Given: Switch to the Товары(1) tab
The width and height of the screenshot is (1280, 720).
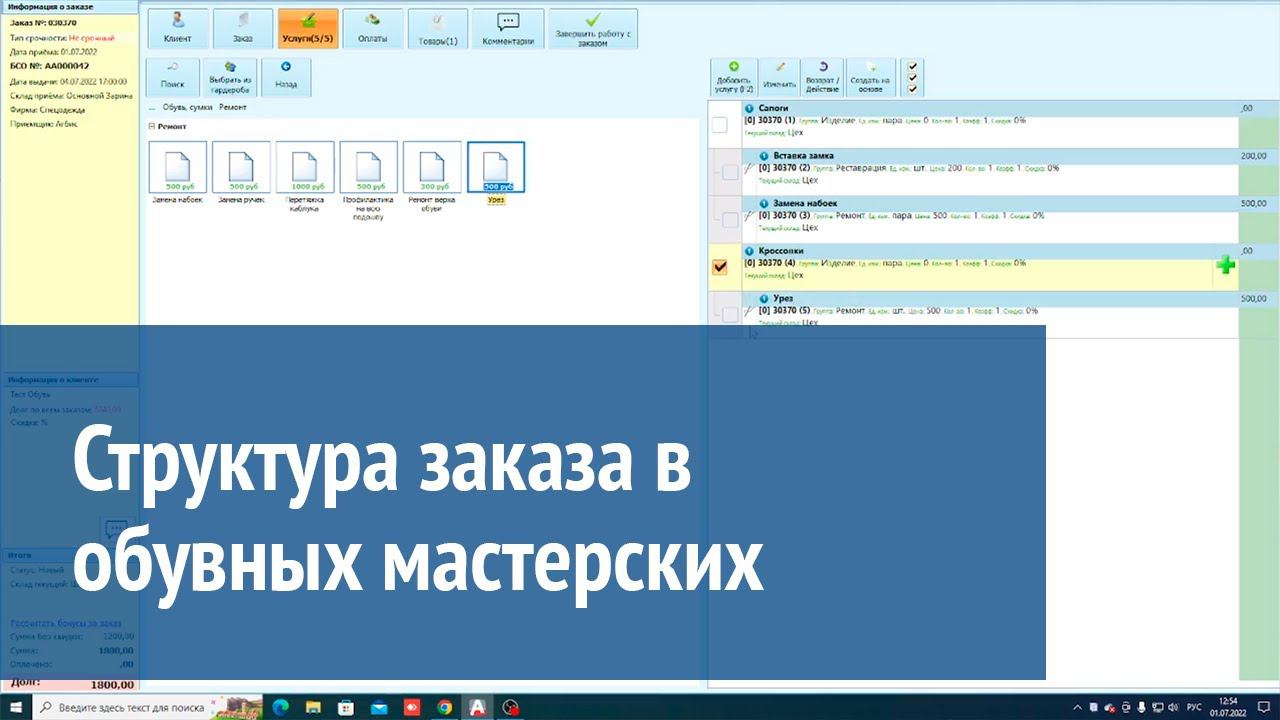Looking at the screenshot, I should (x=438, y=28).
